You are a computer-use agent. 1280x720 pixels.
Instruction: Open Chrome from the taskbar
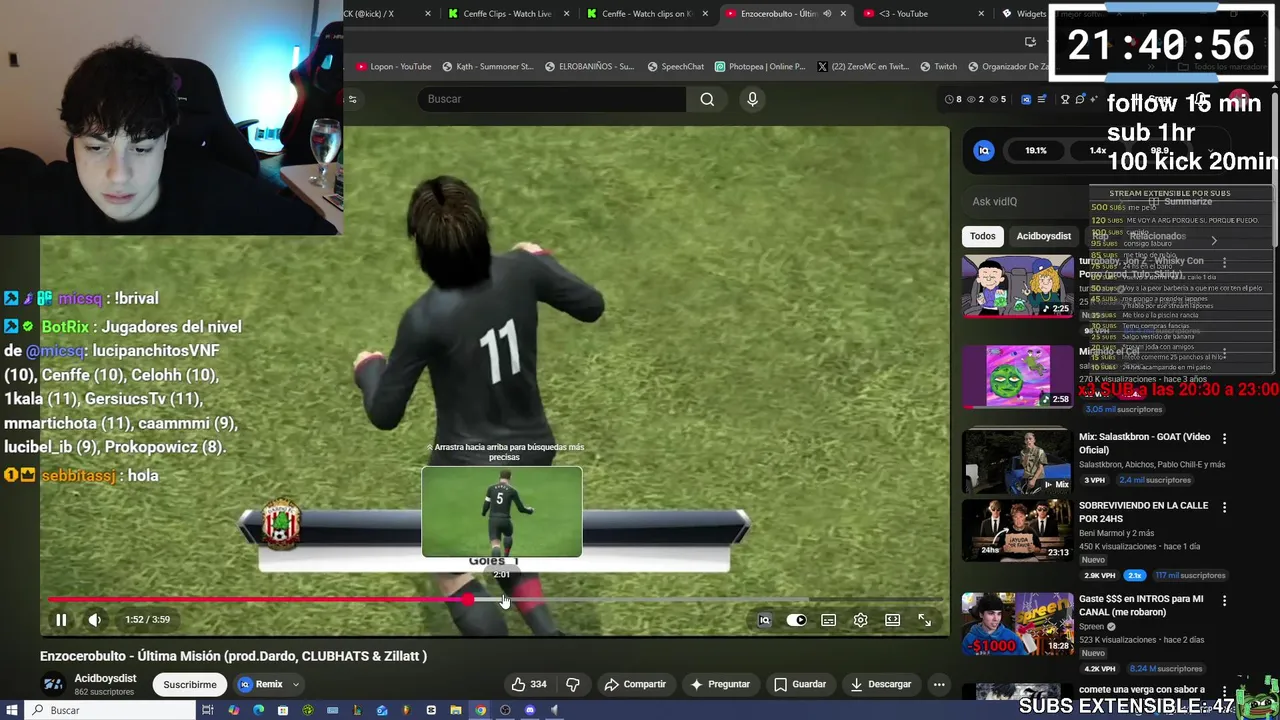pos(480,710)
